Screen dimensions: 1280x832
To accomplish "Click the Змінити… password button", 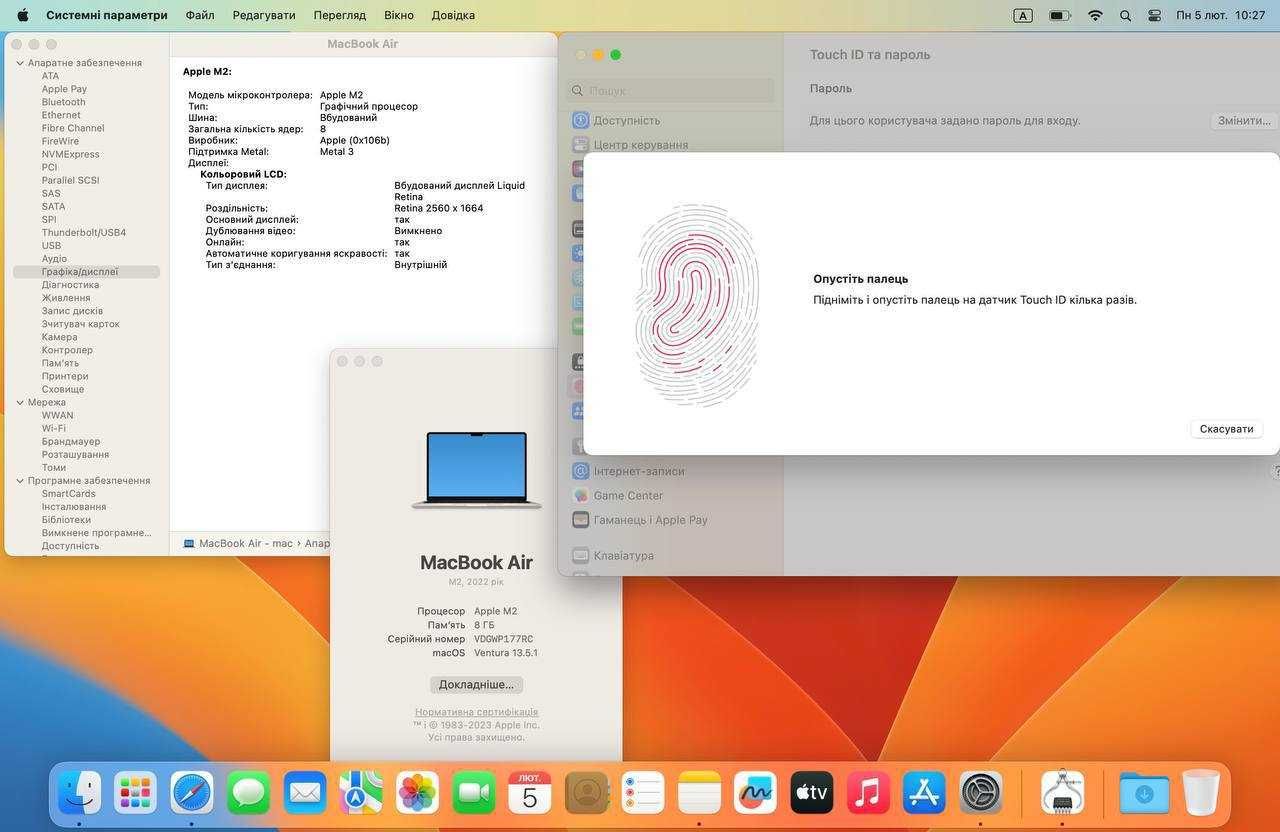I will click(x=1244, y=120).
